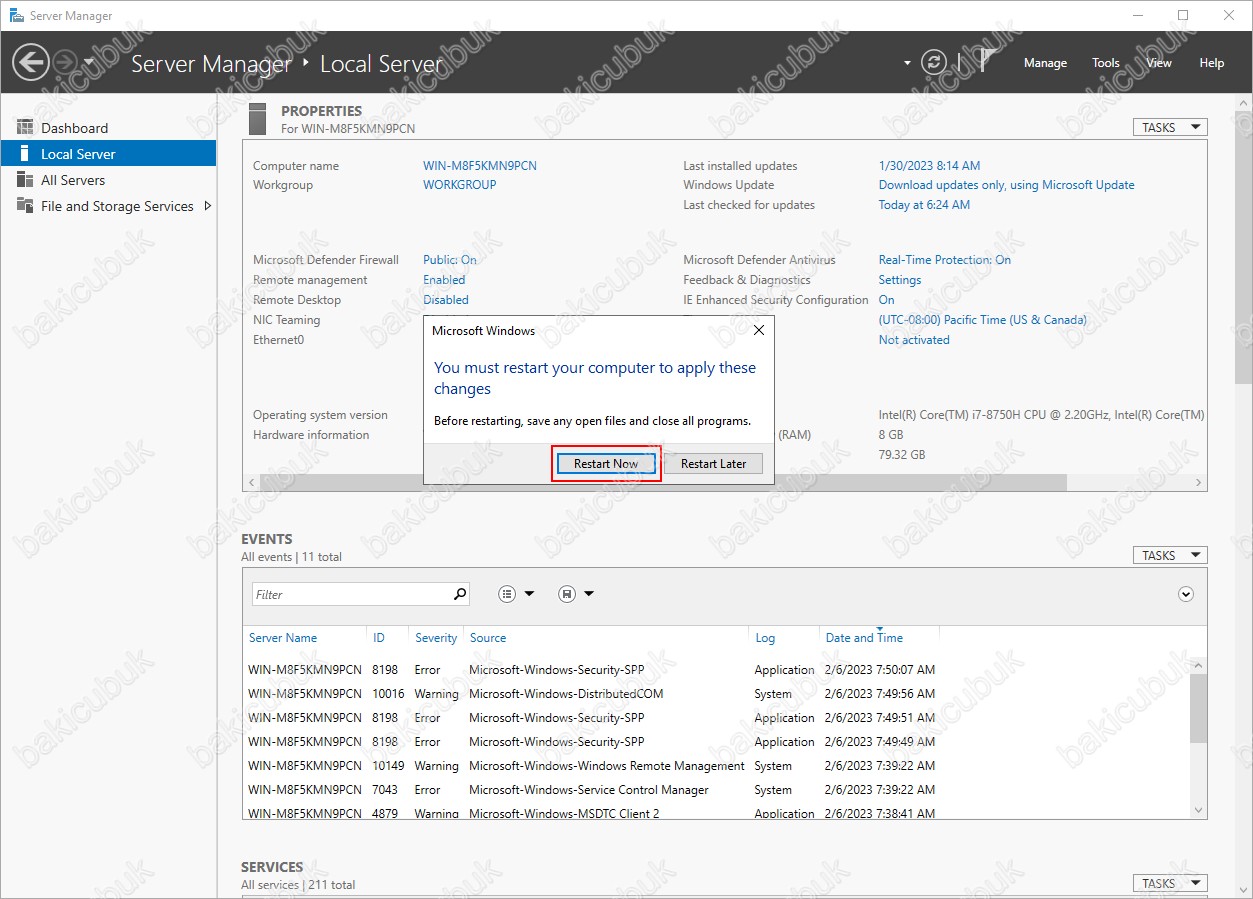This screenshot has width=1253, height=899.
Task: Open the Tools menu
Action: (x=1105, y=63)
